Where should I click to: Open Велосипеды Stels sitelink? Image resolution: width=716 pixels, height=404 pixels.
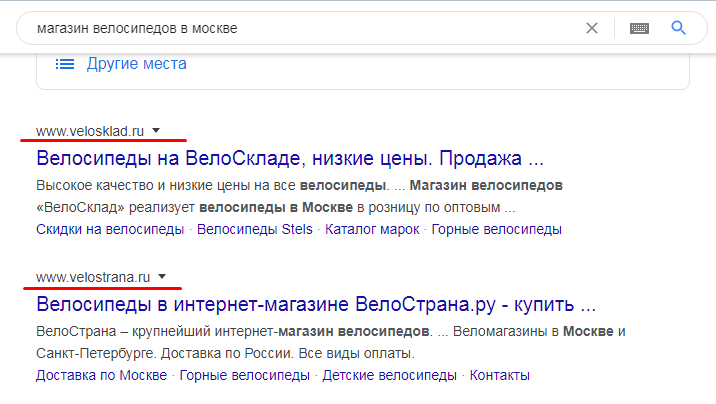pos(256,229)
